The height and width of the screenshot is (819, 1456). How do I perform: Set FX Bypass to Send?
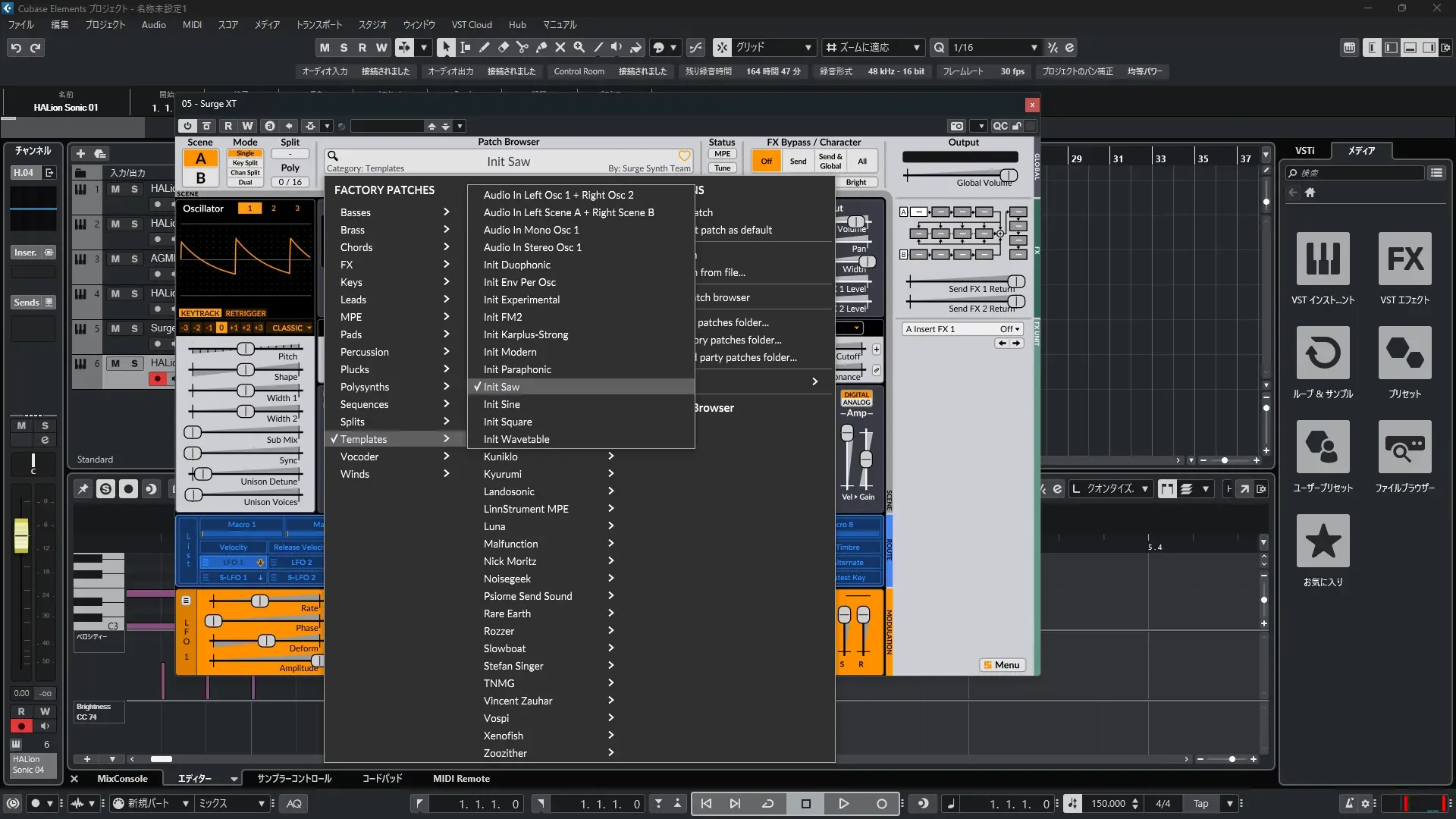[x=798, y=161]
